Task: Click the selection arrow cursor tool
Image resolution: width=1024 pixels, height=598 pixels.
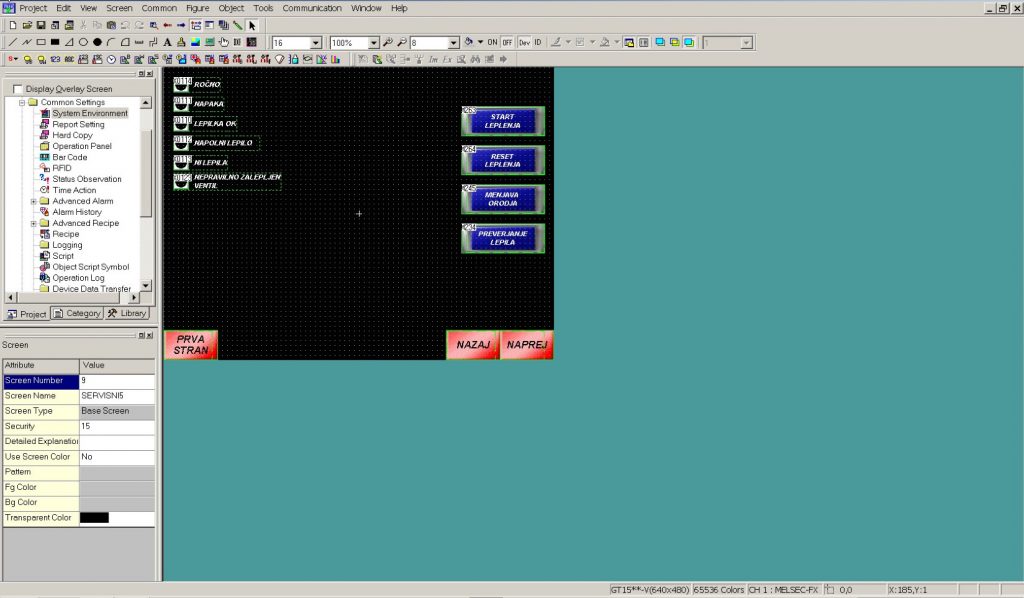Action: pyautogui.click(x=252, y=25)
